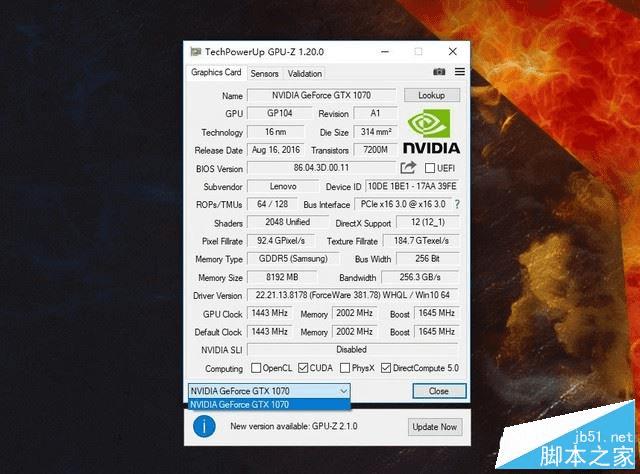Click the Bus Interface PCIe field
The width and height of the screenshot is (640, 474).
click(x=403, y=204)
